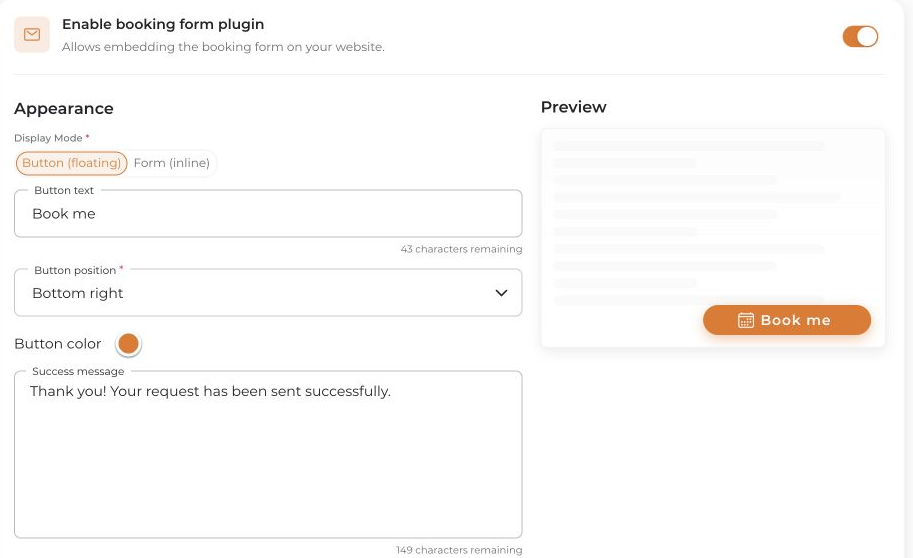Open the Button position dropdown
The height and width of the screenshot is (558, 913).
pyautogui.click(x=268, y=293)
